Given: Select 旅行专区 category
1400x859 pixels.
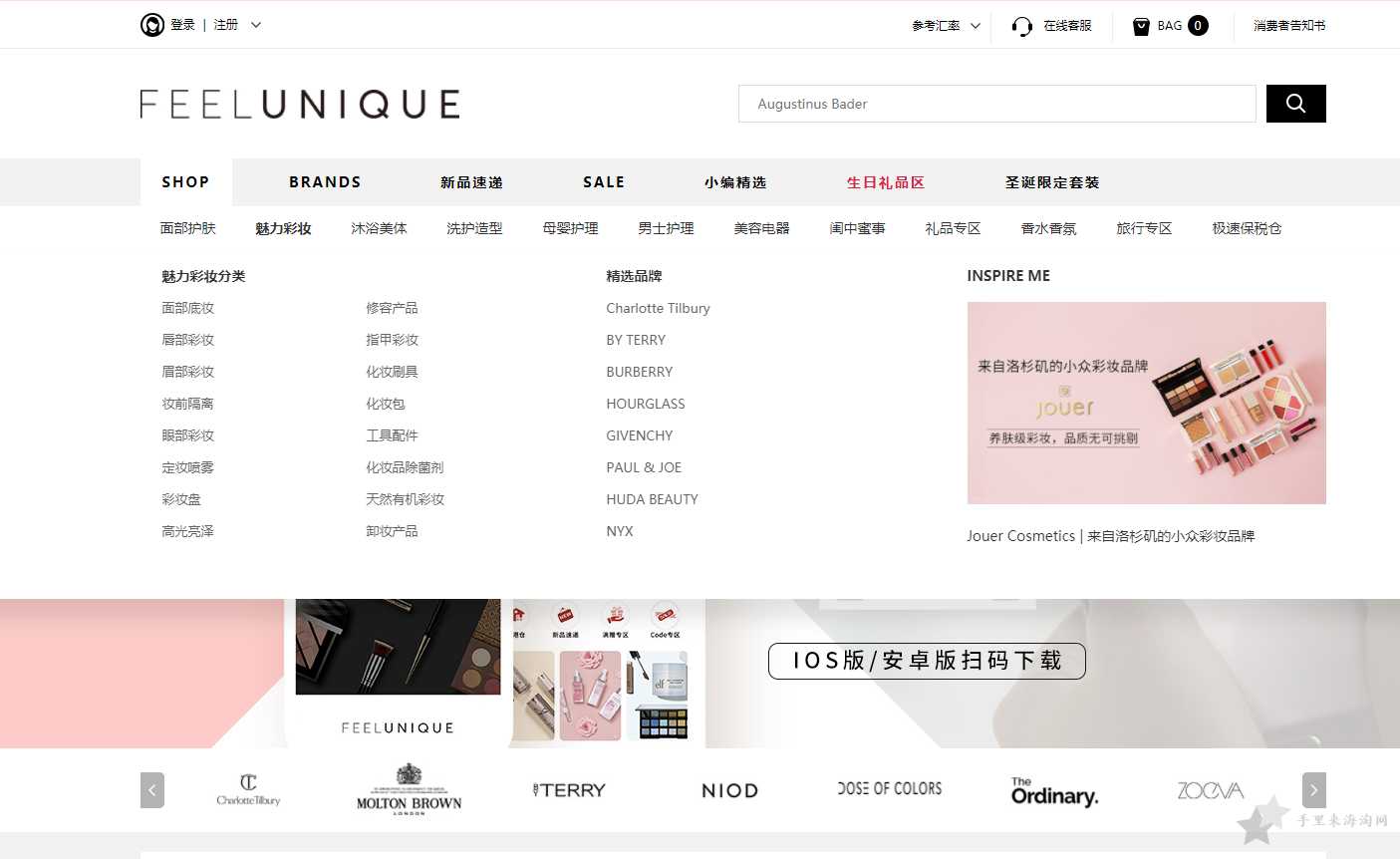Looking at the screenshot, I should click(1144, 228).
